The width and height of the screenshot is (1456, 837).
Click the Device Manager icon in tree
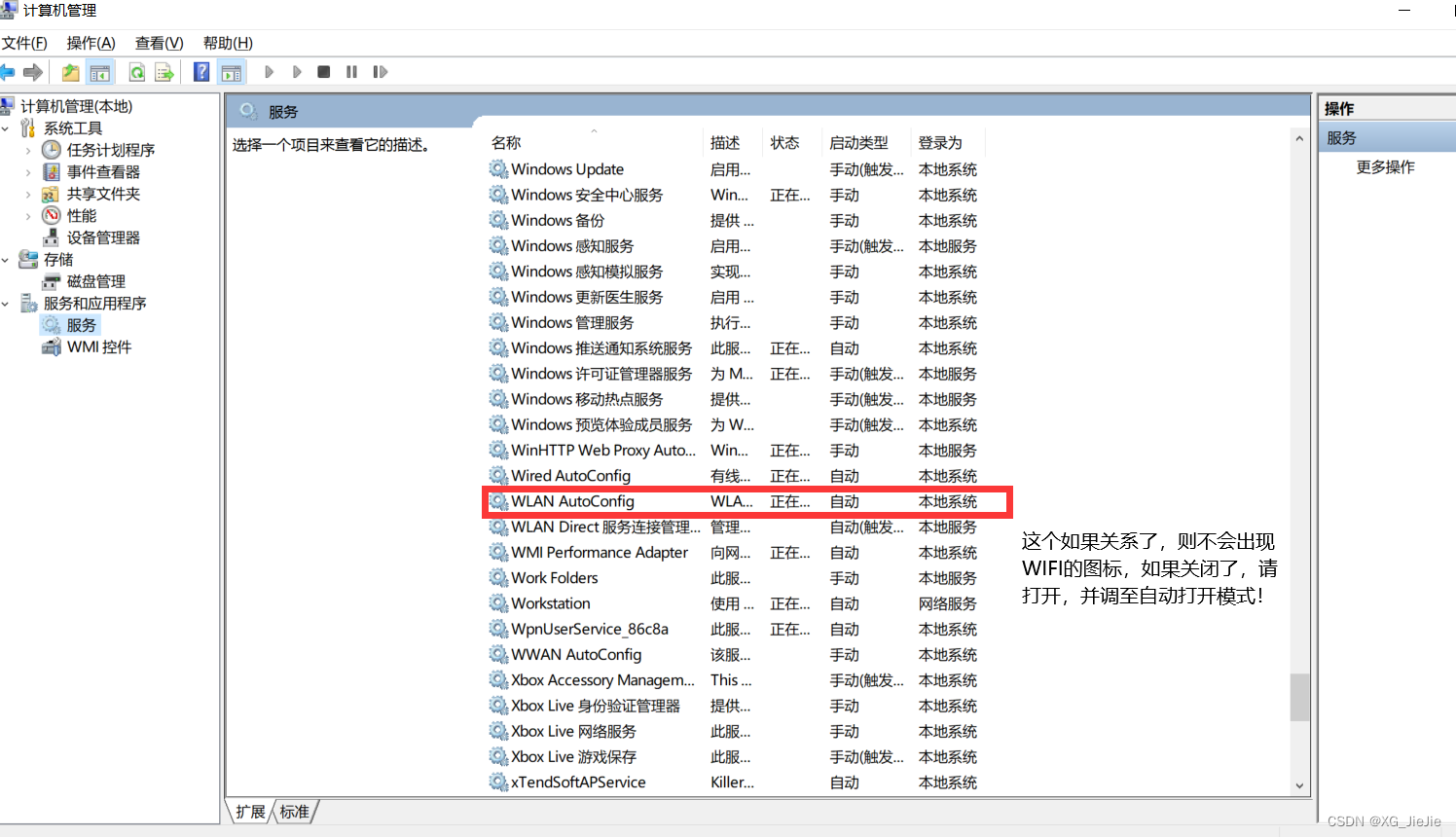[51, 237]
